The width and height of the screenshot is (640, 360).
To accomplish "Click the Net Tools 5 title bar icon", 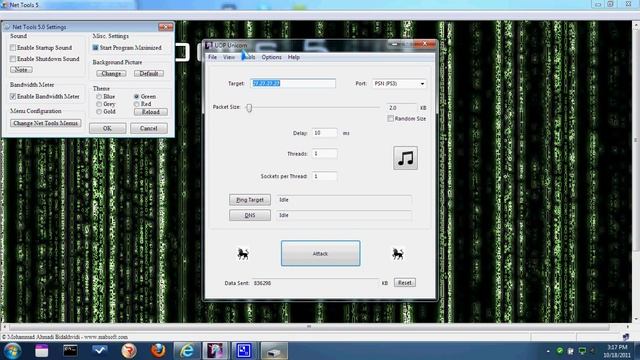I will (x=5, y=5).
